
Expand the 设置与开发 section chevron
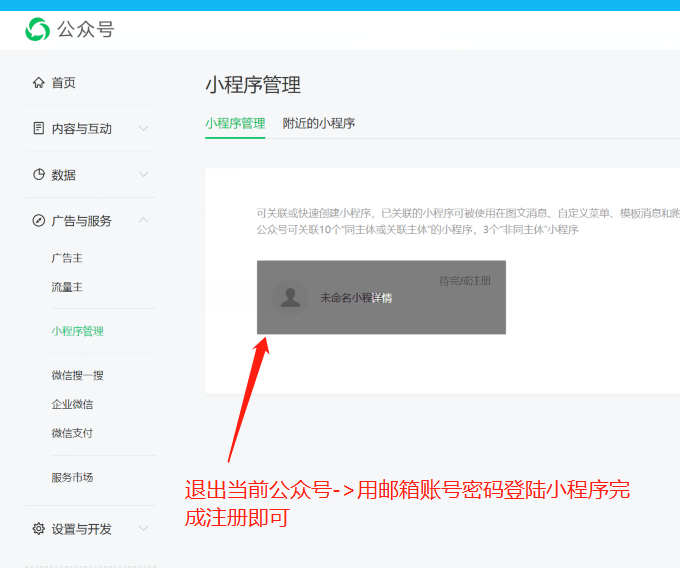coord(144,529)
